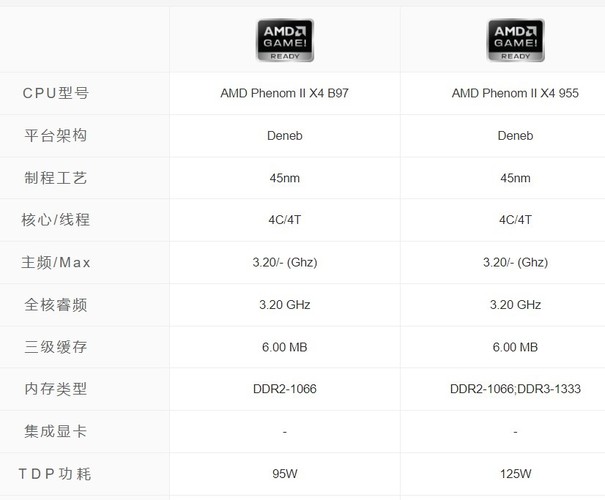This screenshot has width=605, height=500.
Task: Click the AMD Game Ready badge above 955
Action: click(516, 40)
